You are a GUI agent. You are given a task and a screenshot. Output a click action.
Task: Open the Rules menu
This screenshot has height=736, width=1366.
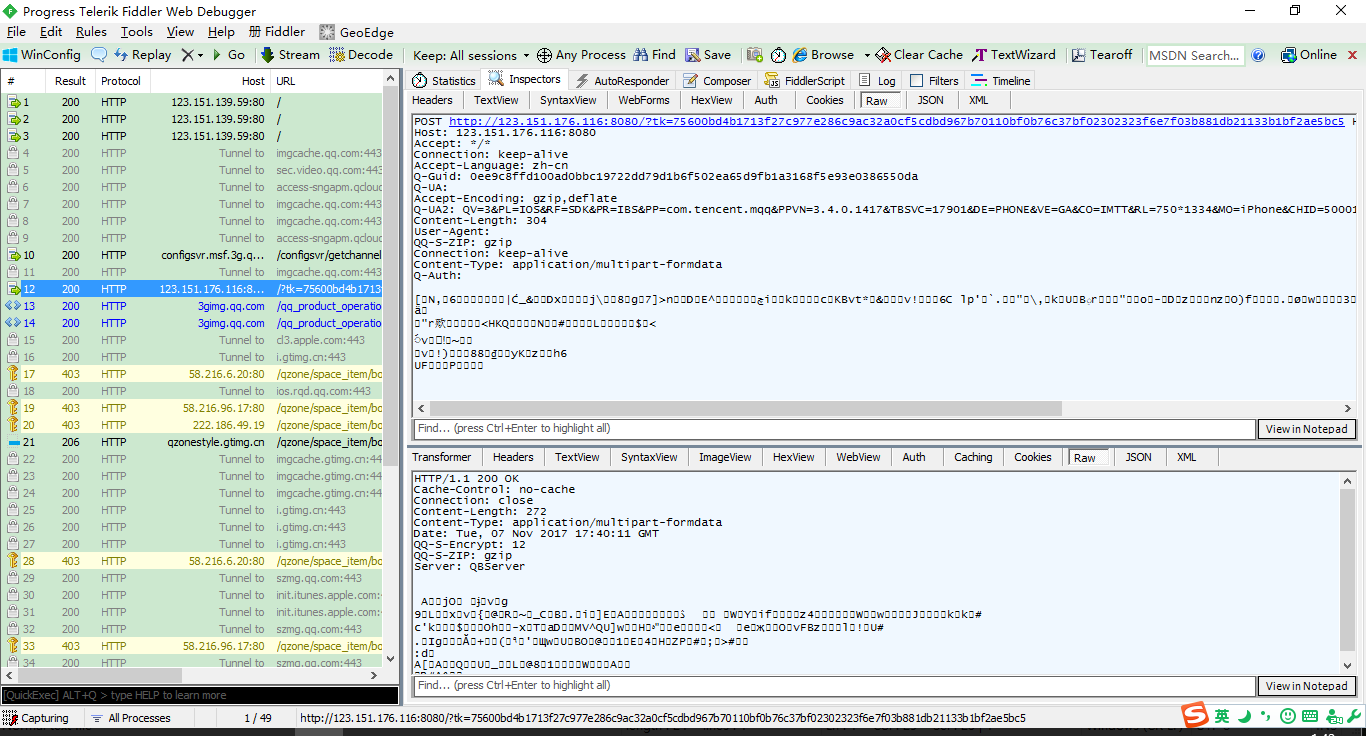[x=91, y=32]
